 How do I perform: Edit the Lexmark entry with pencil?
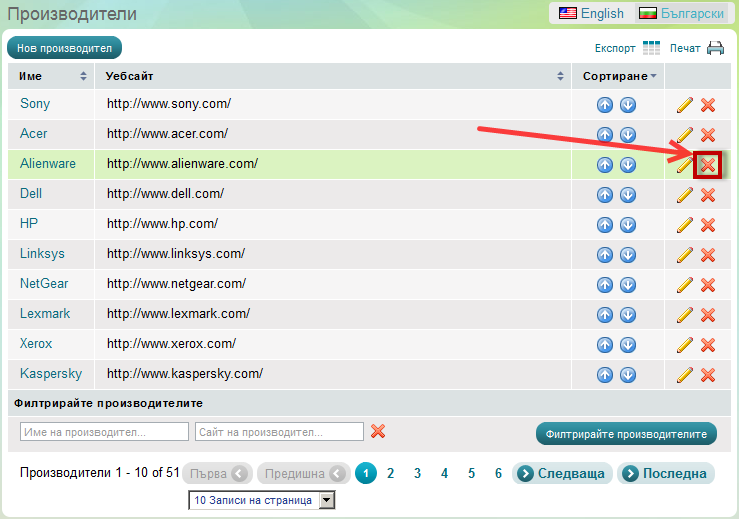[685, 315]
